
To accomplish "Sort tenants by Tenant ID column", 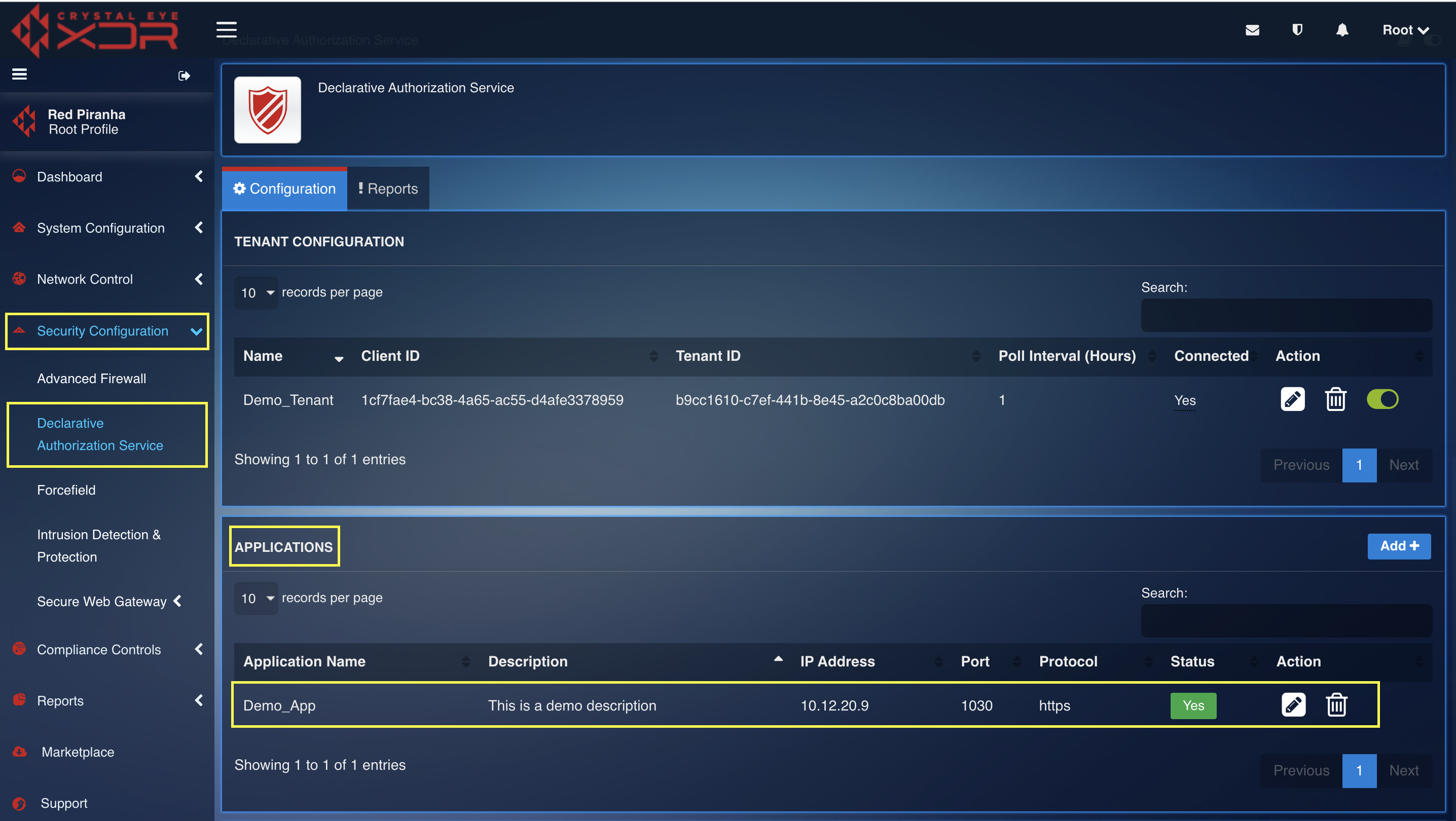I will pyautogui.click(x=828, y=356).
